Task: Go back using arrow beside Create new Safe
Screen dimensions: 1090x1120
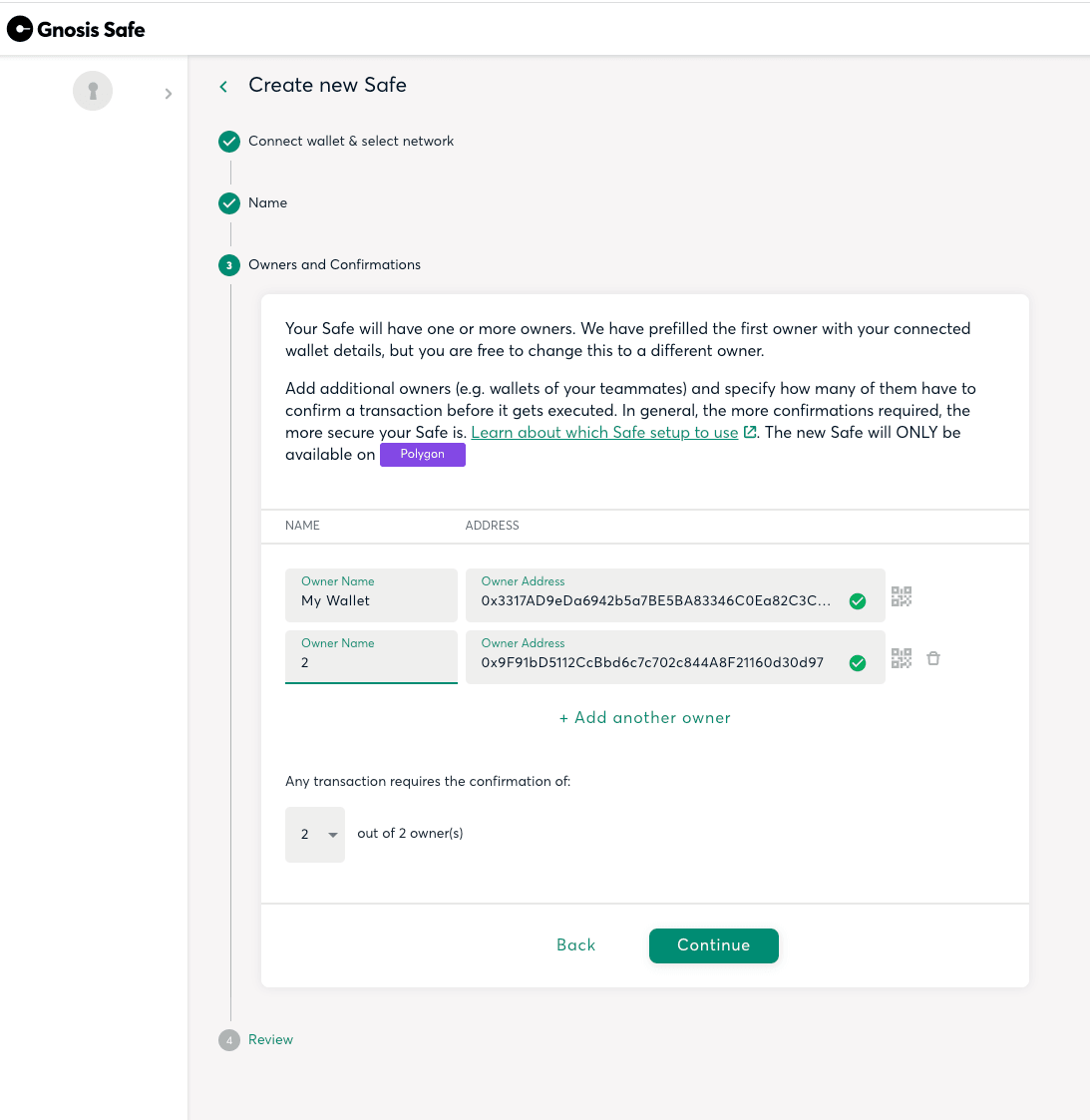Action: pyautogui.click(x=223, y=87)
